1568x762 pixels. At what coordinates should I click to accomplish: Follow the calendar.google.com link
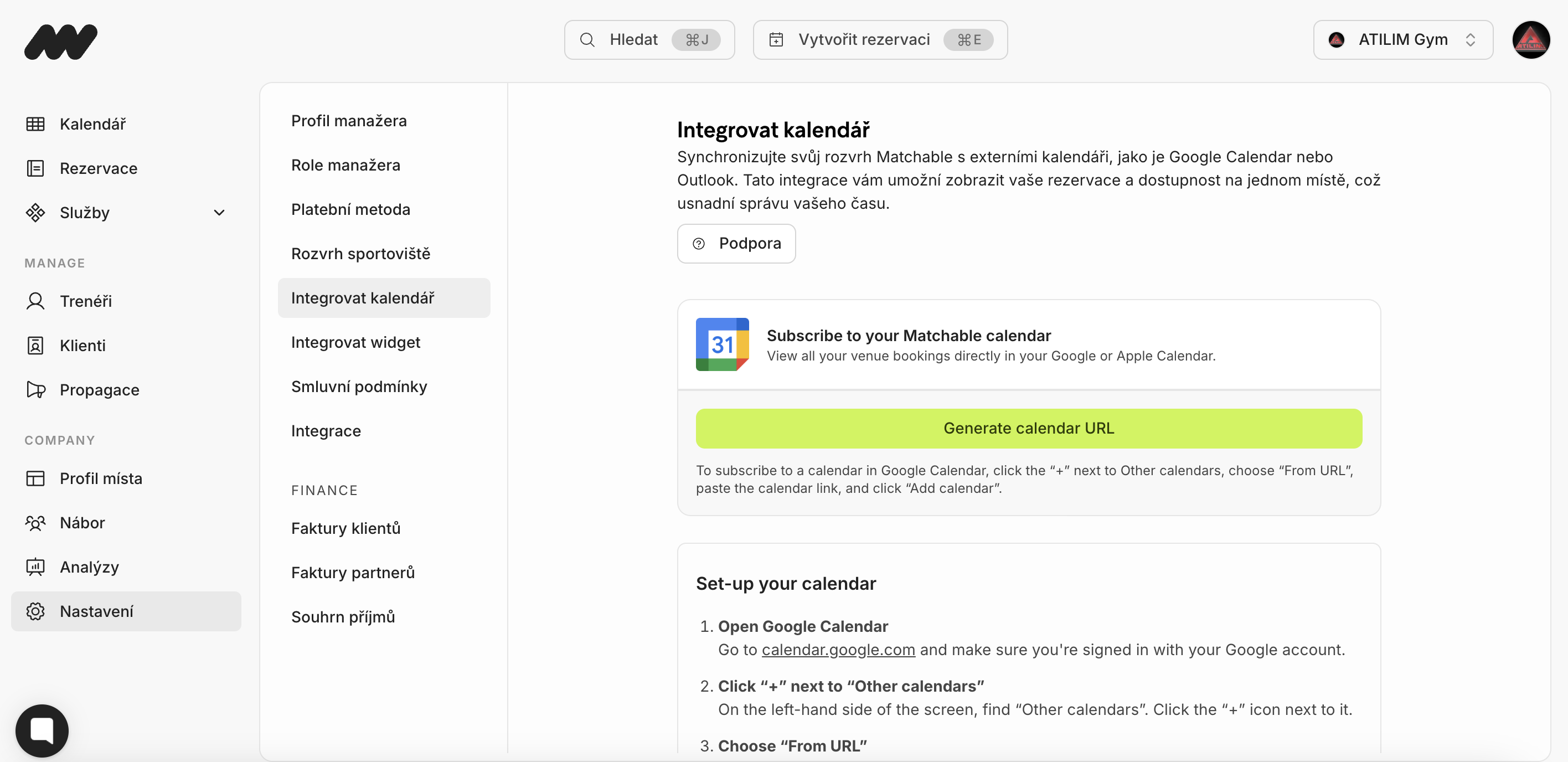(x=838, y=650)
